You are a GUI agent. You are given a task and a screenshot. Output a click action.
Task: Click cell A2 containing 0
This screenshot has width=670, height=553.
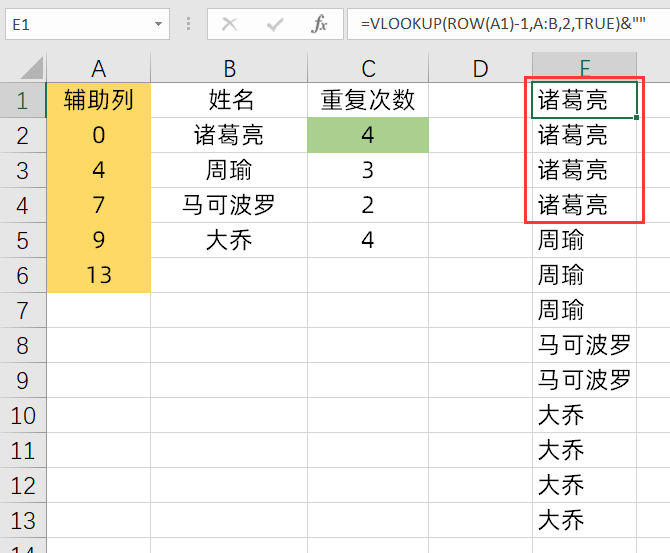pos(99,135)
